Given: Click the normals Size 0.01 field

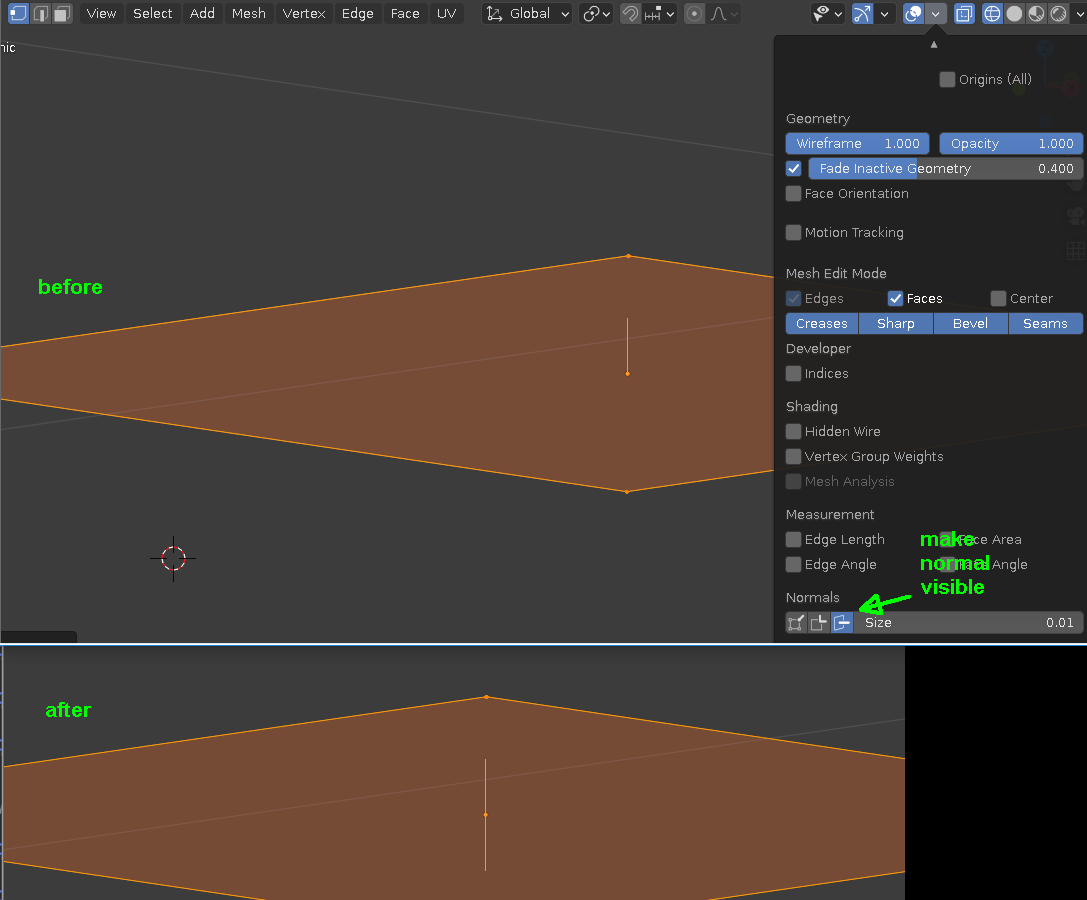Looking at the screenshot, I should (968, 623).
